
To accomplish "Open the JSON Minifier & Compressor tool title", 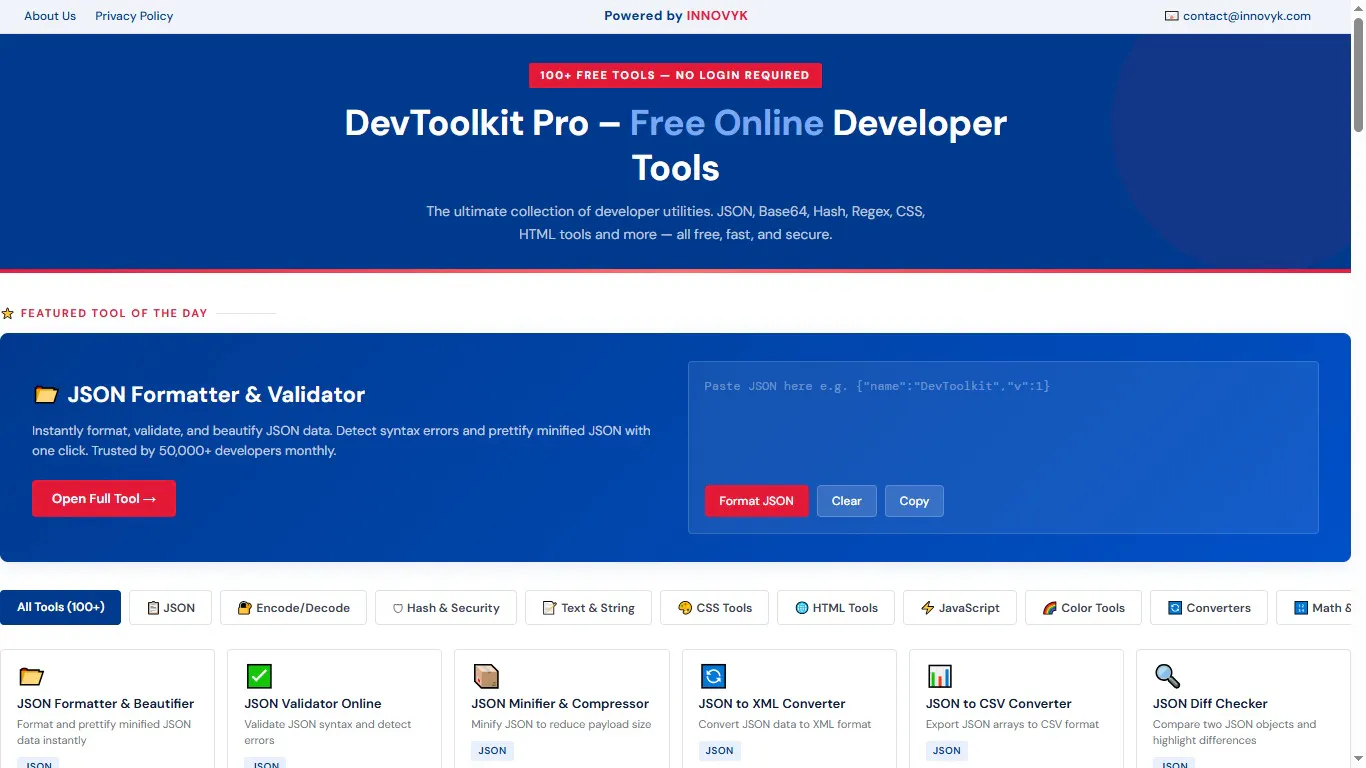I will click(560, 704).
